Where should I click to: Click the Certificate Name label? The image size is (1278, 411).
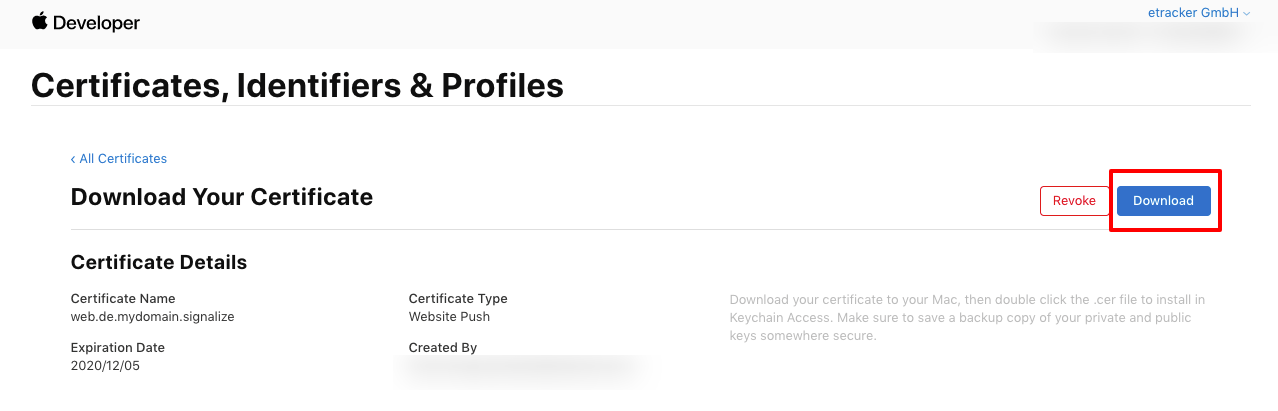[123, 299]
